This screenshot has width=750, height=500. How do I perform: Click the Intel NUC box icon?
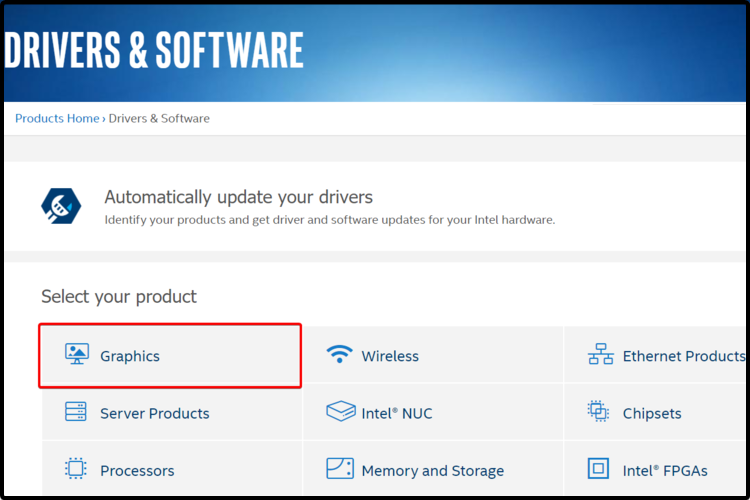(341, 411)
